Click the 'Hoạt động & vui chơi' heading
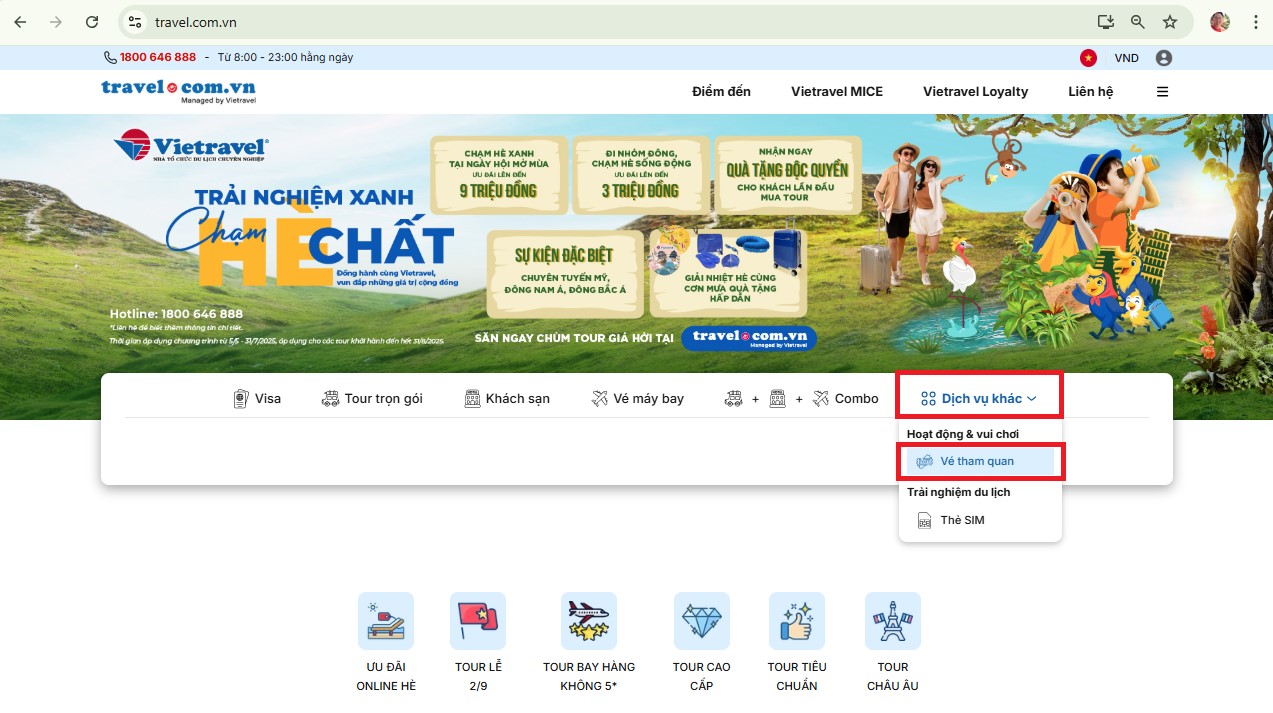 (963, 434)
